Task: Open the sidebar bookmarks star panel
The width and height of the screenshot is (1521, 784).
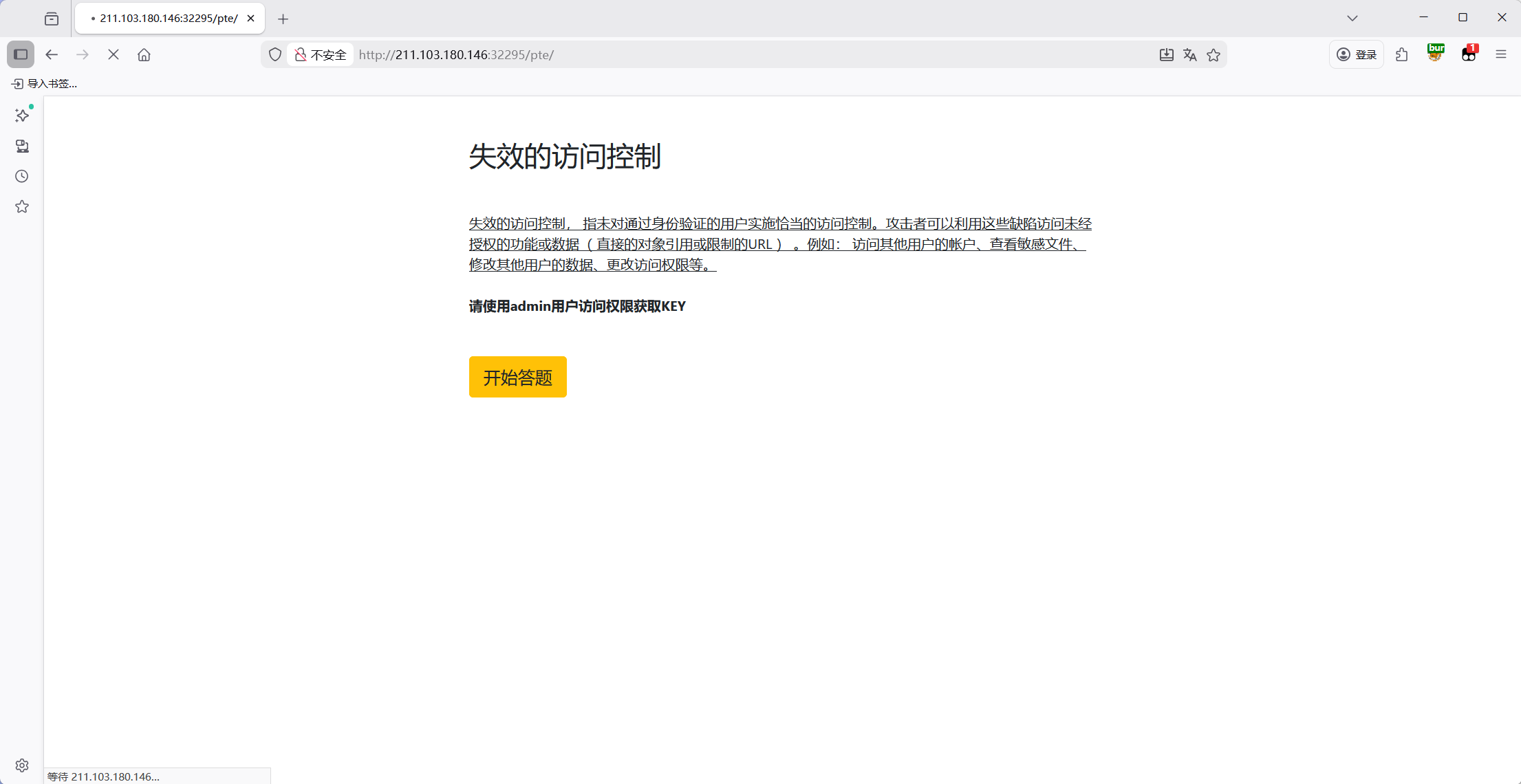Action: pyautogui.click(x=22, y=206)
